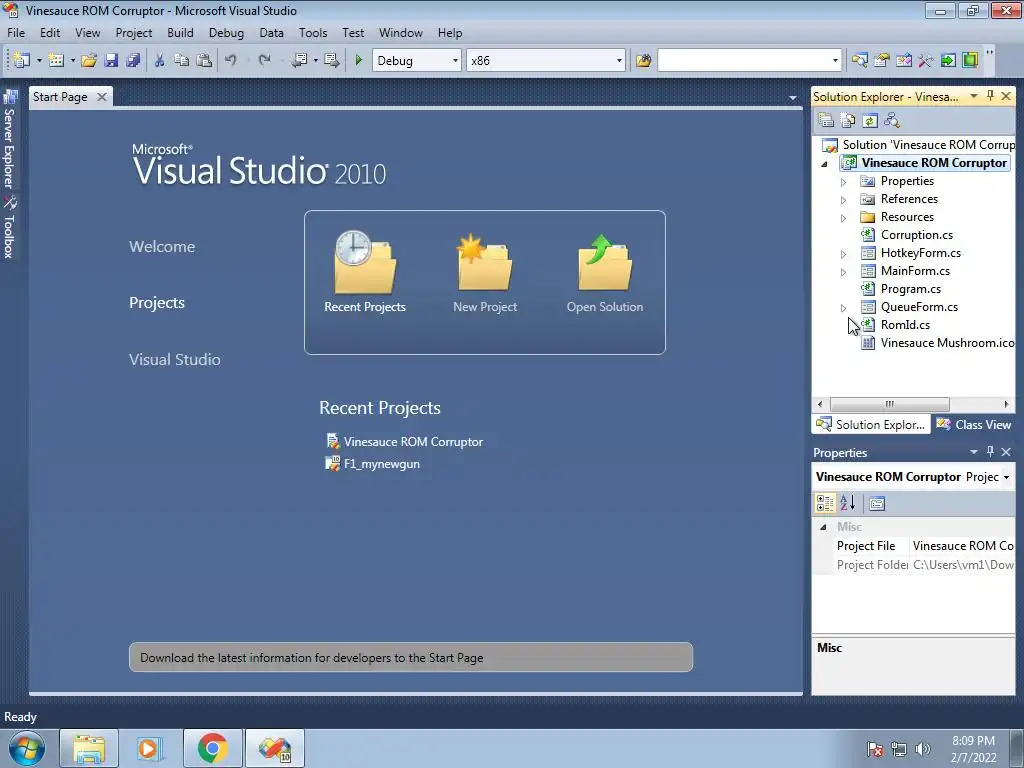The height and width of the screenshot is (768, 1024).
Task: Click the Find in Files toolbar icon
Action: [x=643, y=60]
